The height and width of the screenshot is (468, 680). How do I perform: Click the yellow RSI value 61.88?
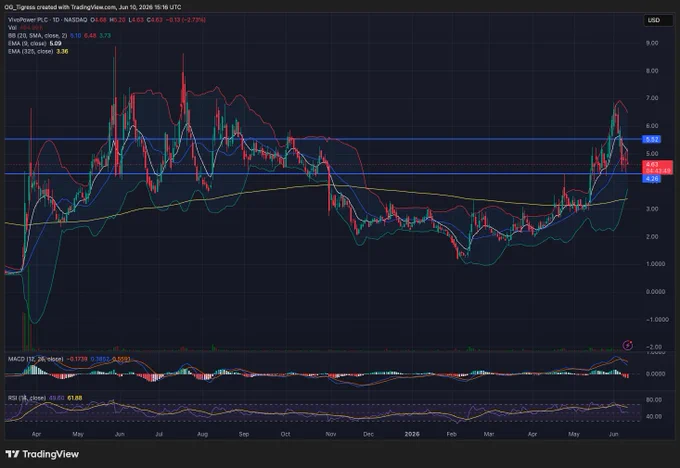75,398
